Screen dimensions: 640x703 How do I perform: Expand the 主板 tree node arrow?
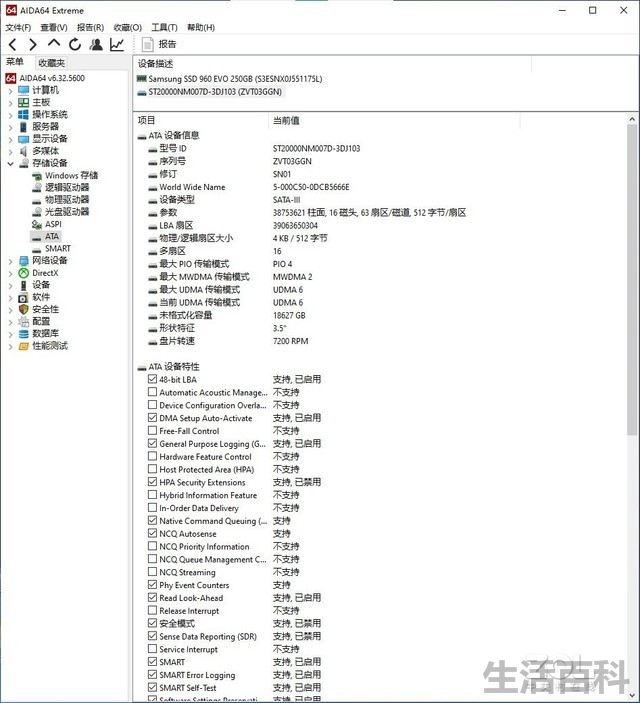pos(10,103)
